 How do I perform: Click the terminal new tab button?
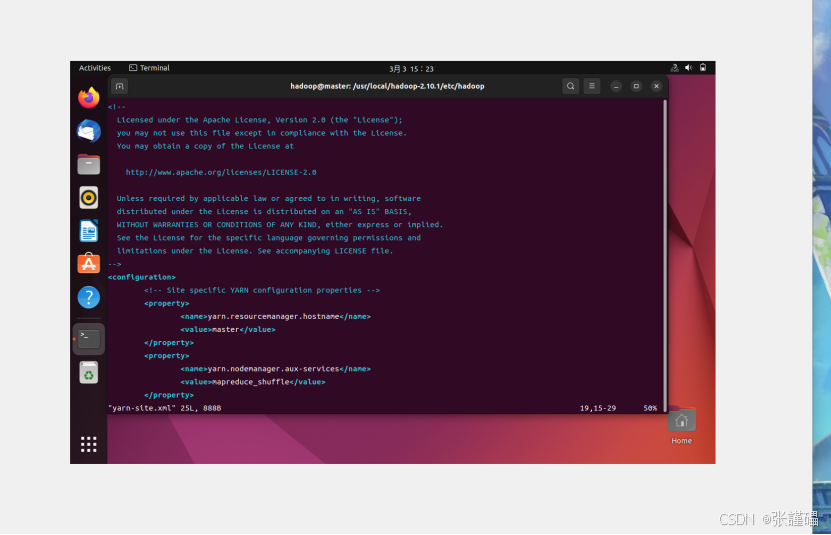tap(120, 86)
